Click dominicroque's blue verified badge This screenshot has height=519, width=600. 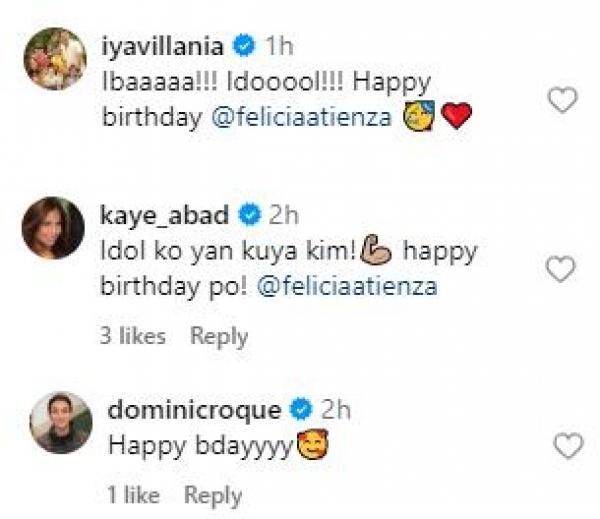click(x=298, y=408)
